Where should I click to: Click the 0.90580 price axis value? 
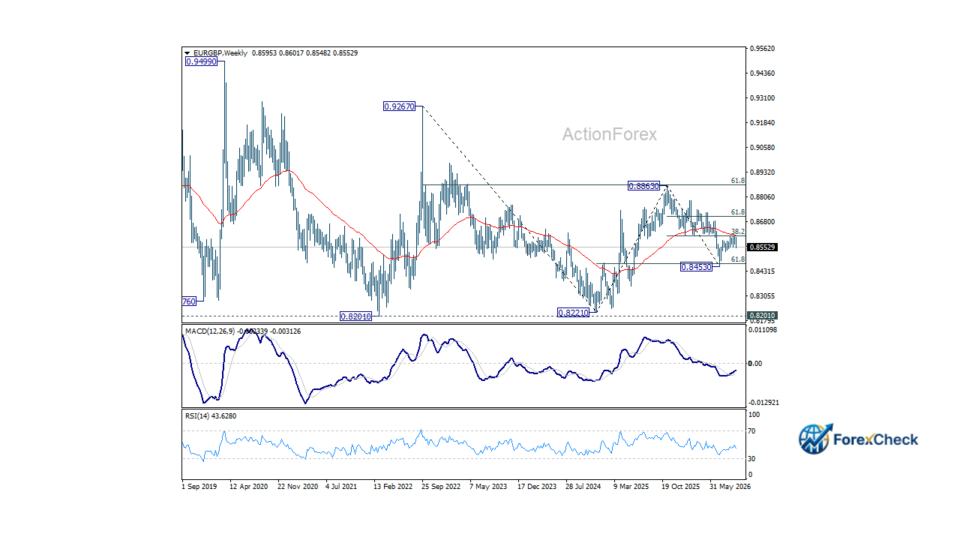762,148
